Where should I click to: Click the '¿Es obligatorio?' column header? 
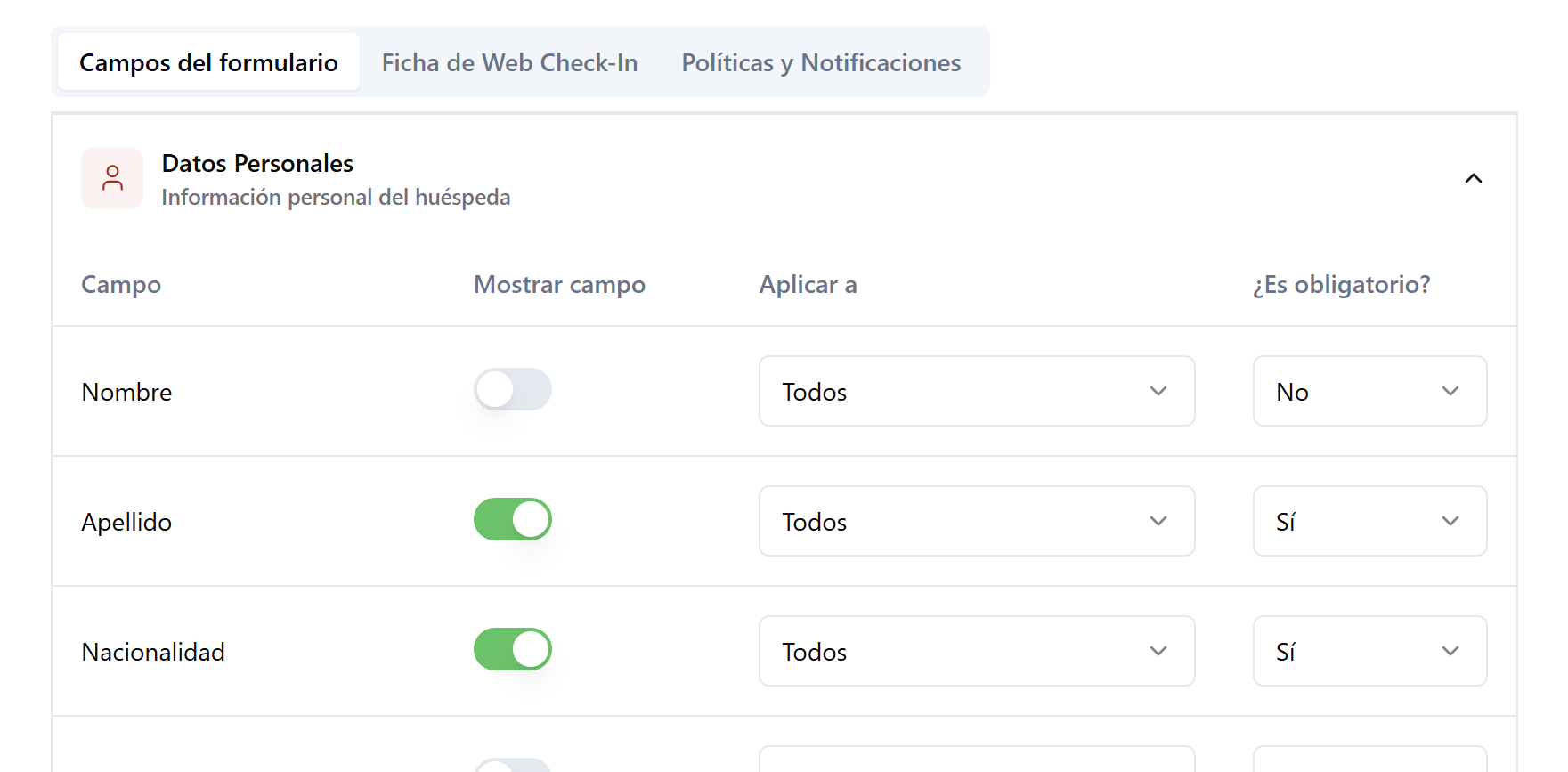click(x=1341, y=285)
